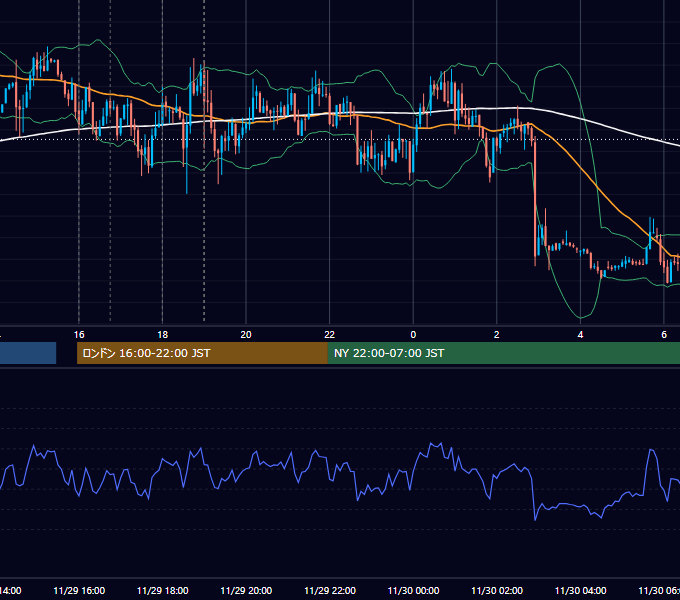Click the NY 22:00-07:00 JST session bar
680x600 pixels.
point(503,353)
